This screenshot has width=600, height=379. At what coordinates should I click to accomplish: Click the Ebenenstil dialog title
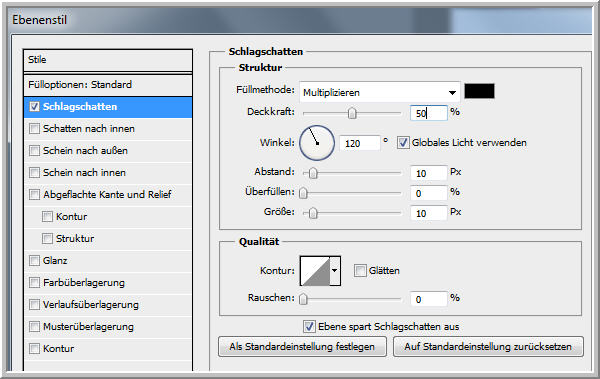(39, 20)
